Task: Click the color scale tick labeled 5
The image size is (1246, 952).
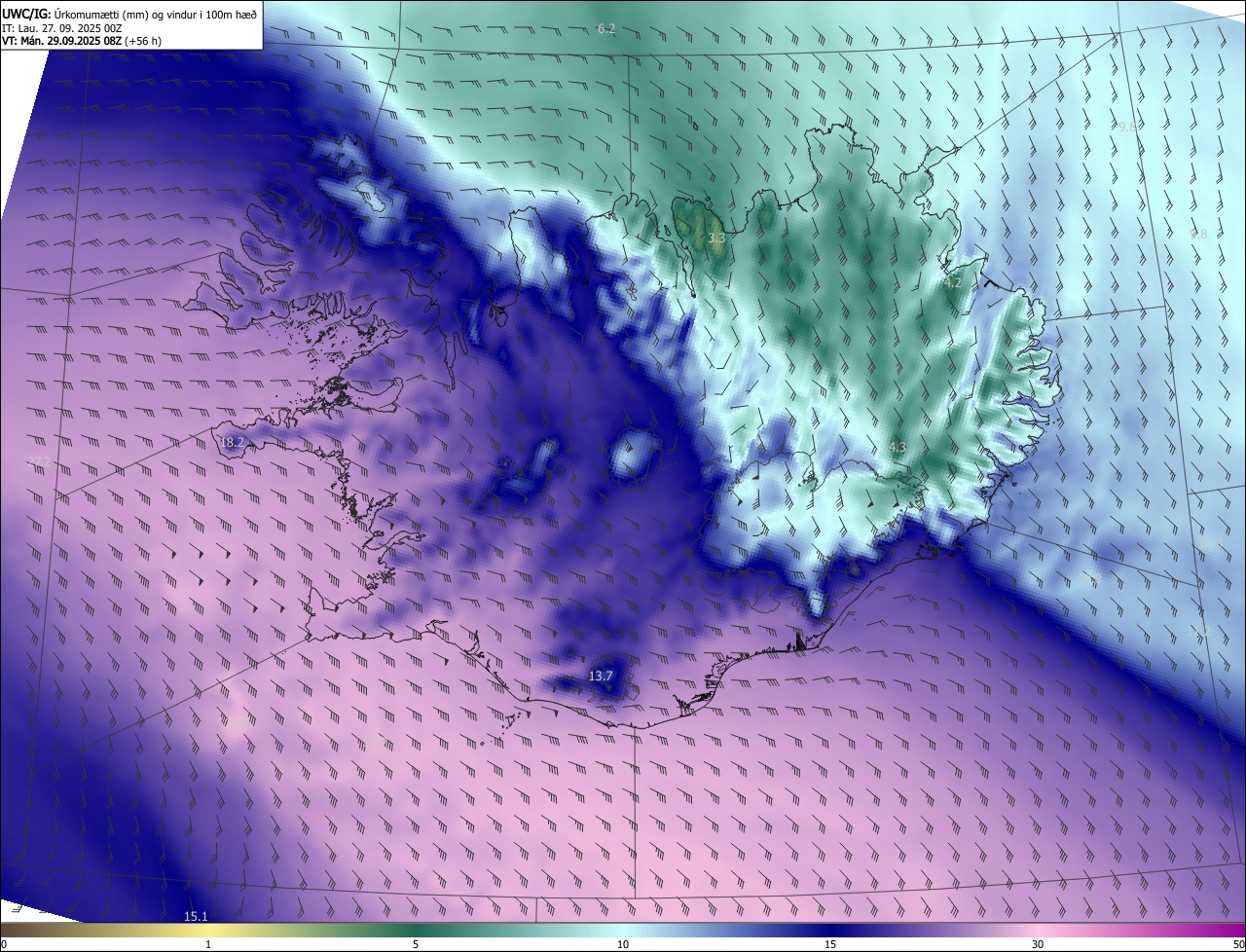Action: 416,944
